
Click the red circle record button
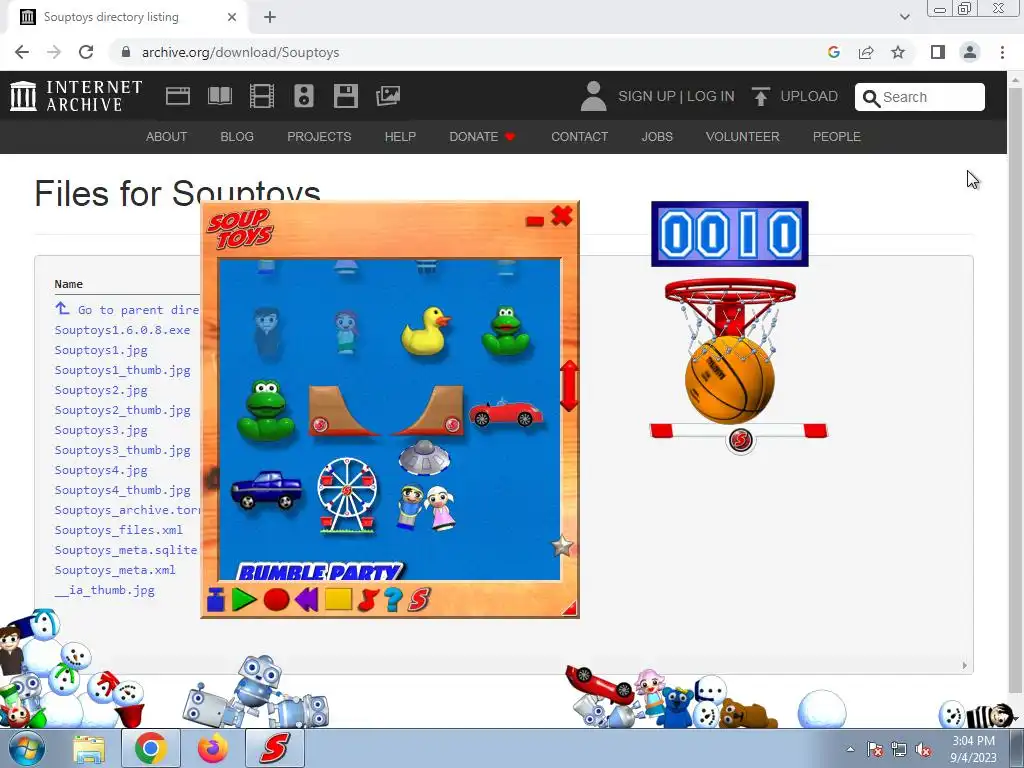click(276, 600)
